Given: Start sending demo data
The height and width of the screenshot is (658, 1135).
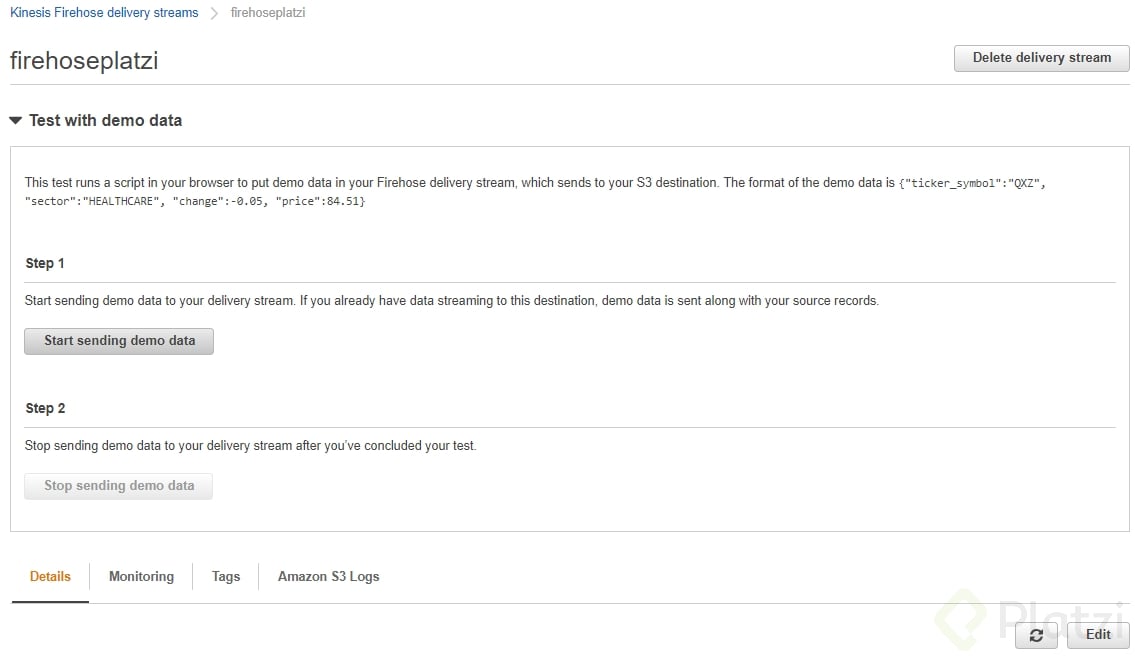Looking at the screenshot, I should [x=119, y=341].
